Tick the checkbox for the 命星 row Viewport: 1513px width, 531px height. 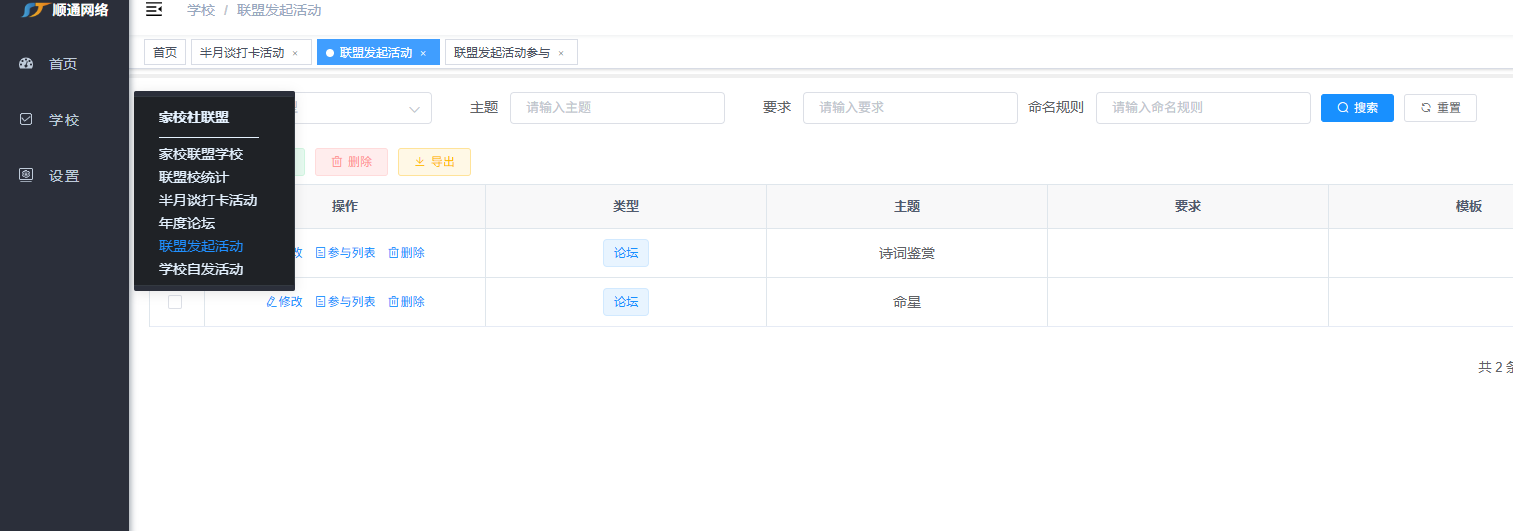(x=175, y=302)
